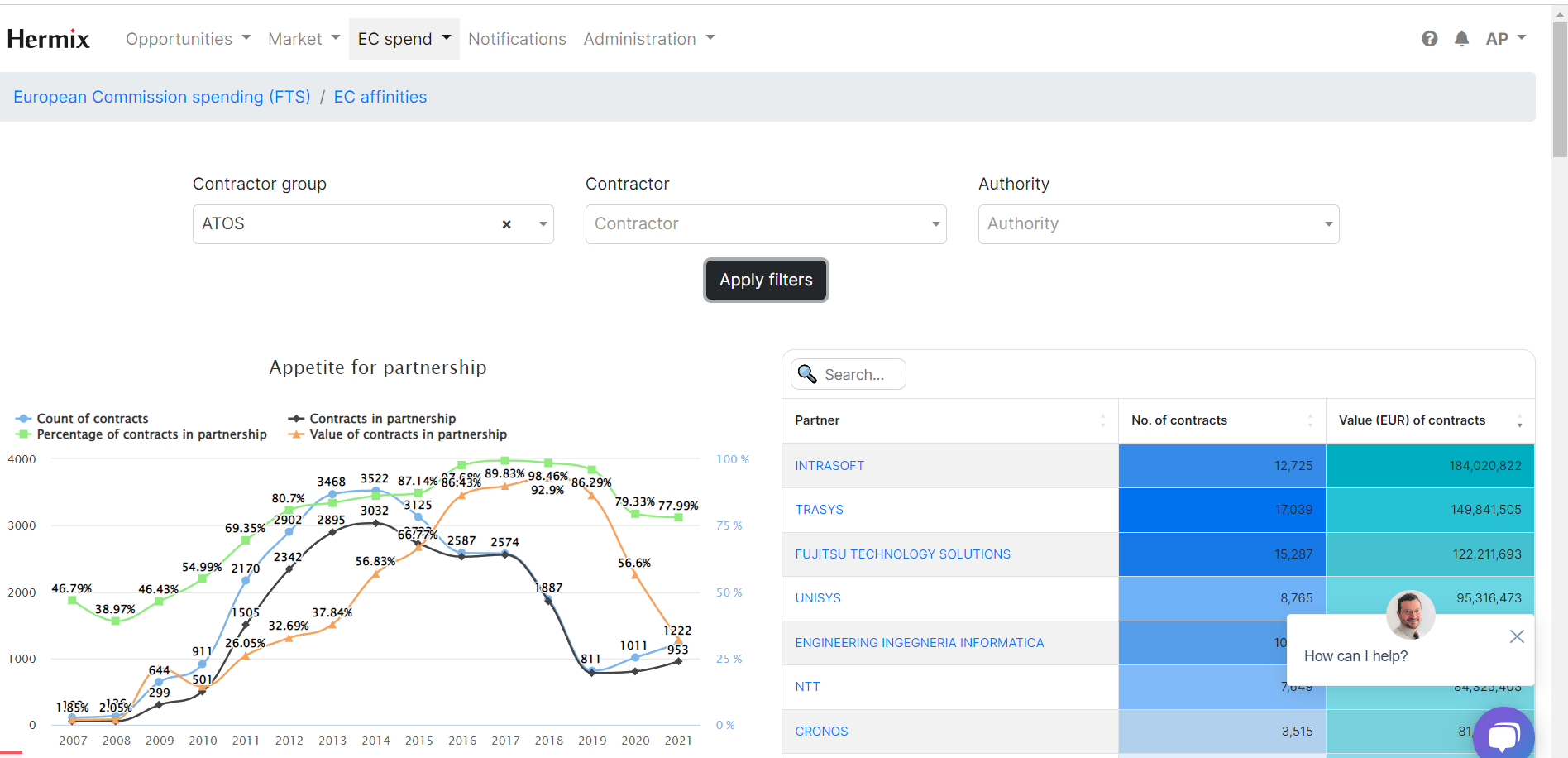
Task: Sort by No. of contracts column
Action: (1309, 420)
